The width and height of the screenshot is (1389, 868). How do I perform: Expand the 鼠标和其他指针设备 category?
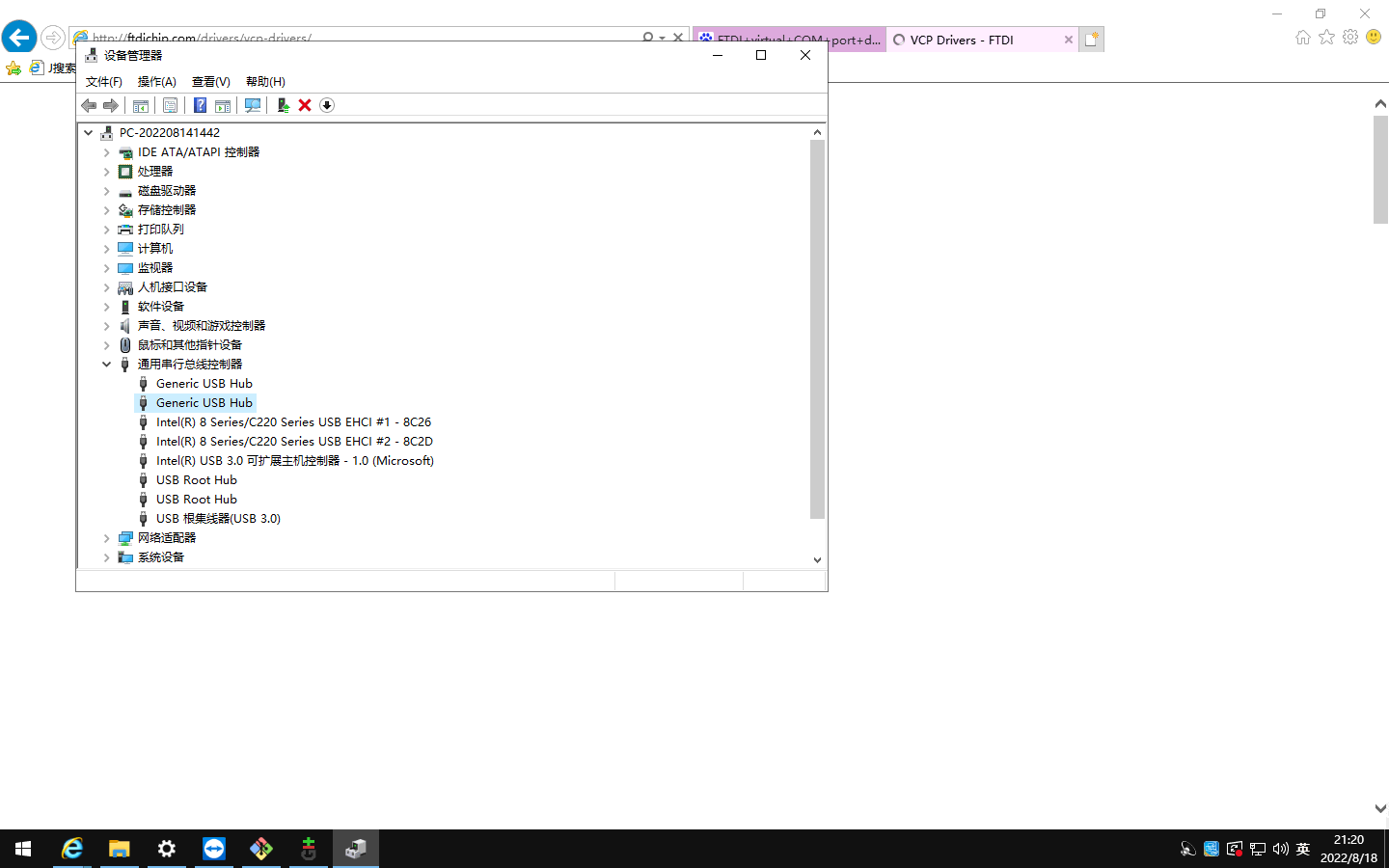click(107, 345)
